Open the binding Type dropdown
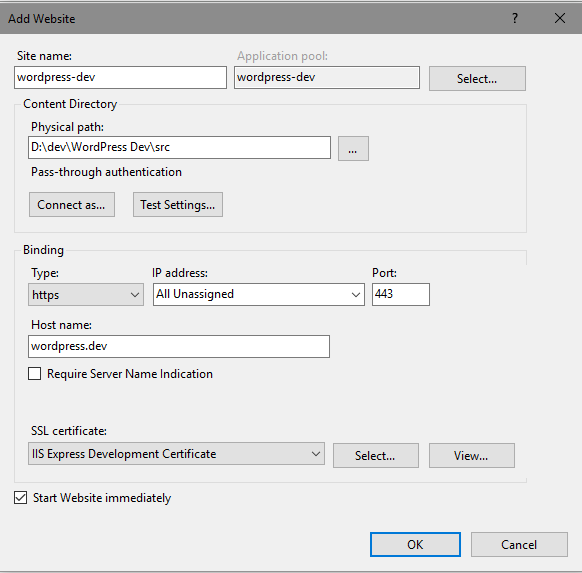 coord(86,295)
